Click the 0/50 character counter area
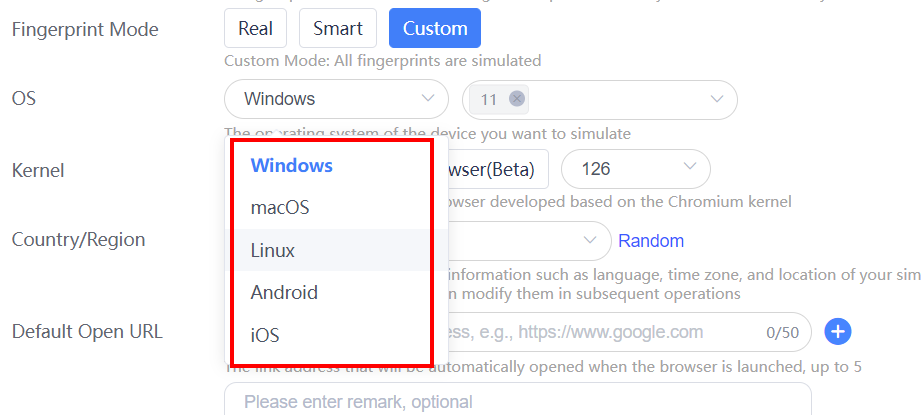The height and width of the screenshot is (415, 922). pos(783,333)
